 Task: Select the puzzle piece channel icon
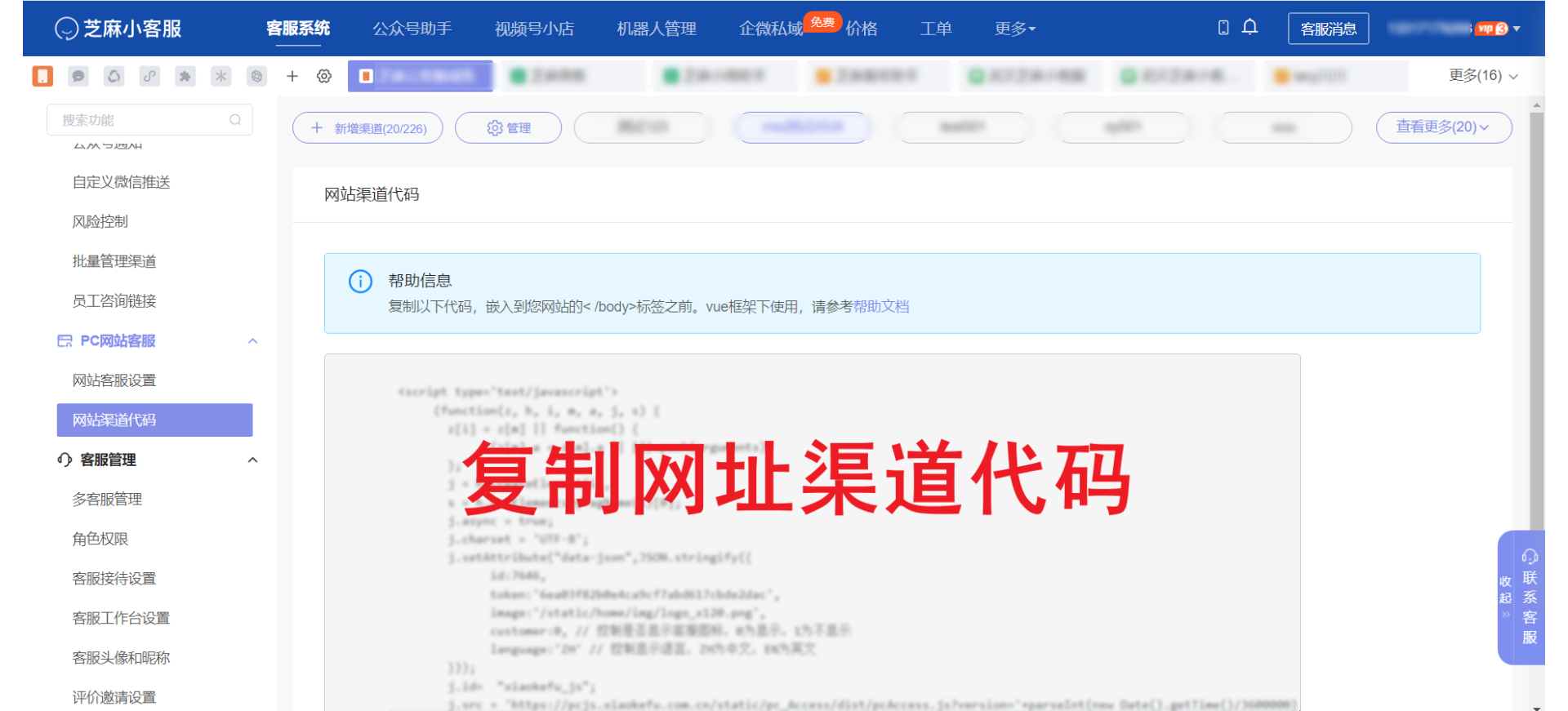[185, 76]
